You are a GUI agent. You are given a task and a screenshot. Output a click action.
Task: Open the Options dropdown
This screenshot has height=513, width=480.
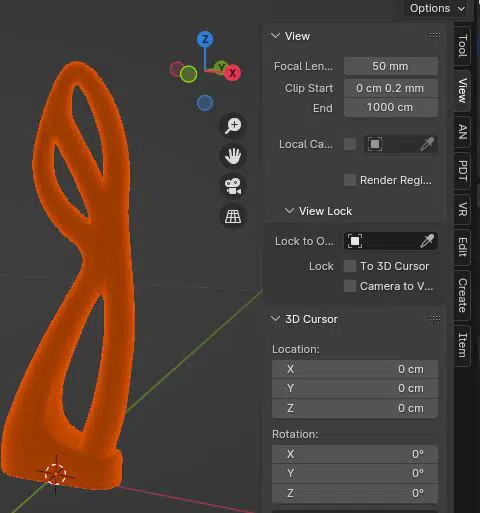click(437, 8)
